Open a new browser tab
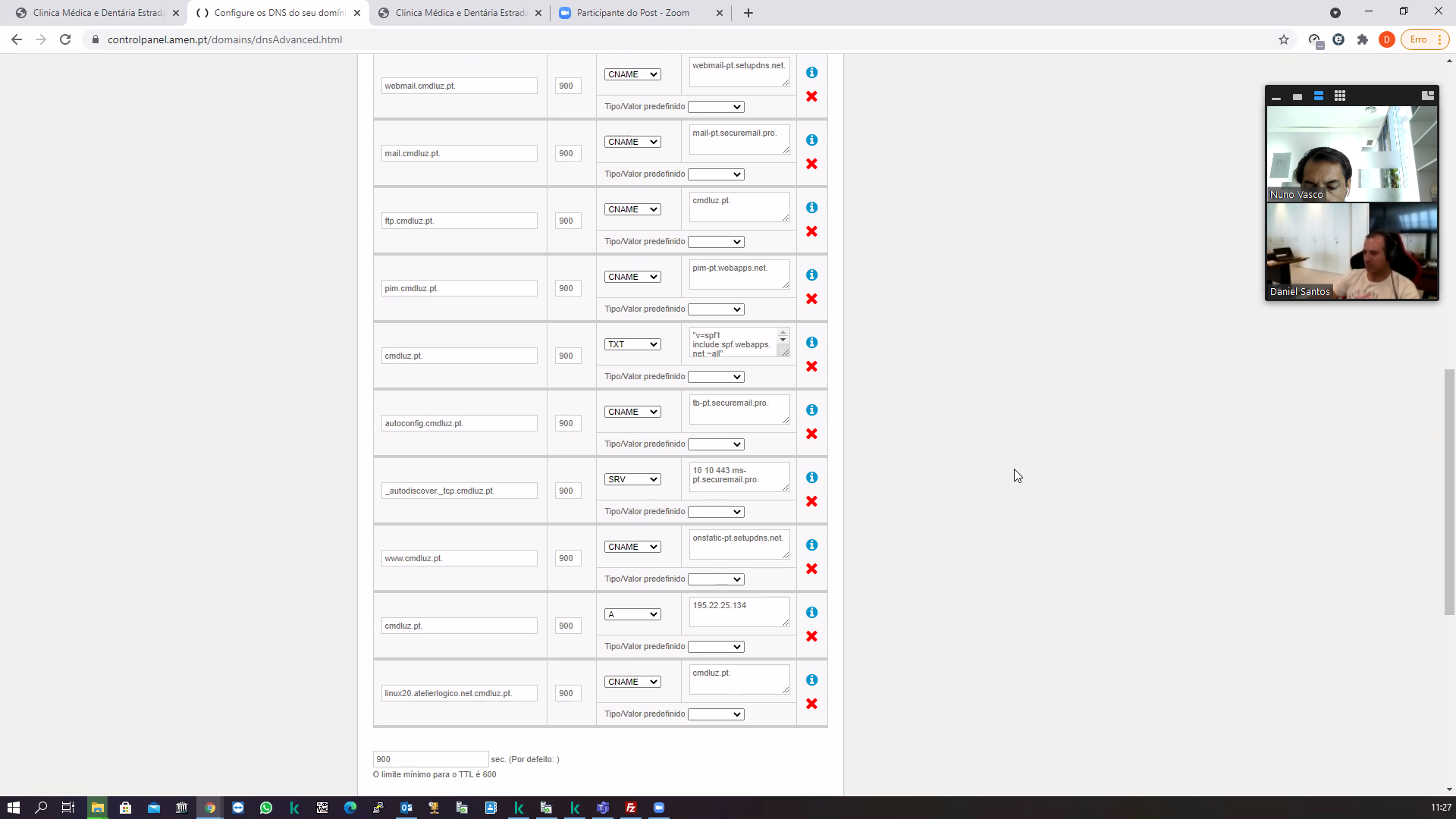This screenshot has width=1456, height=819. pos(748,13)
